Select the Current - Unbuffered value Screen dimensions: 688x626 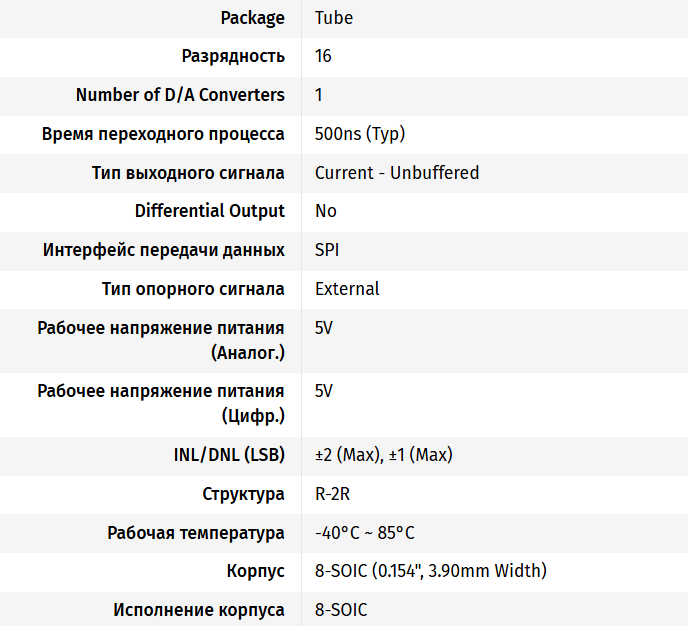[x=396, y=172]
